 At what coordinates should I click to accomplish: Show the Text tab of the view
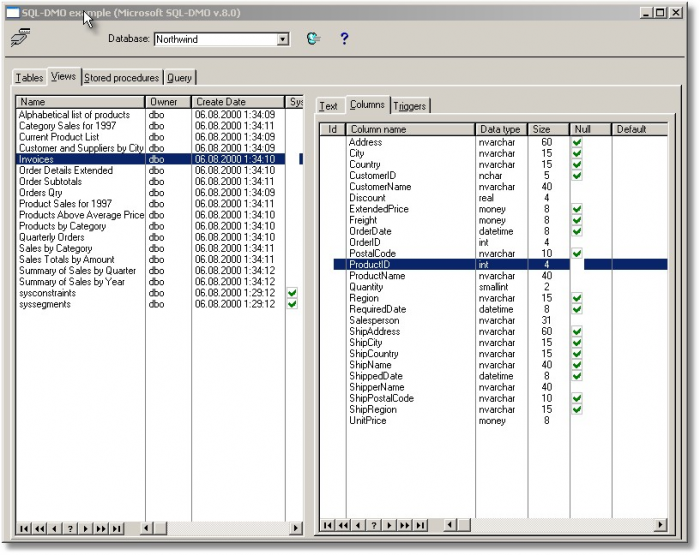[x=329, y=106]
